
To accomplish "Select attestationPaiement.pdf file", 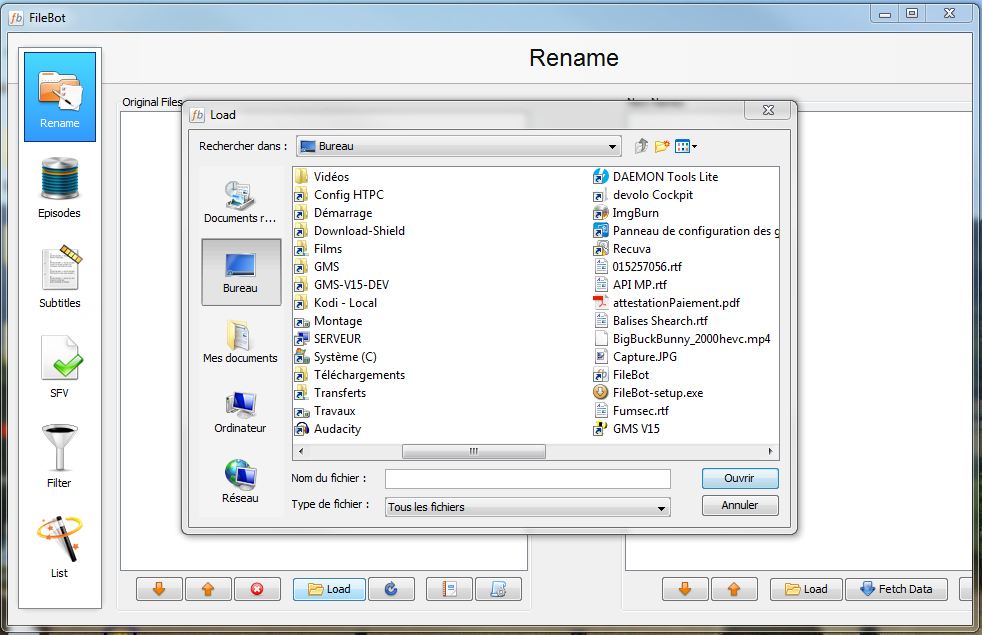I will (666, 303).
